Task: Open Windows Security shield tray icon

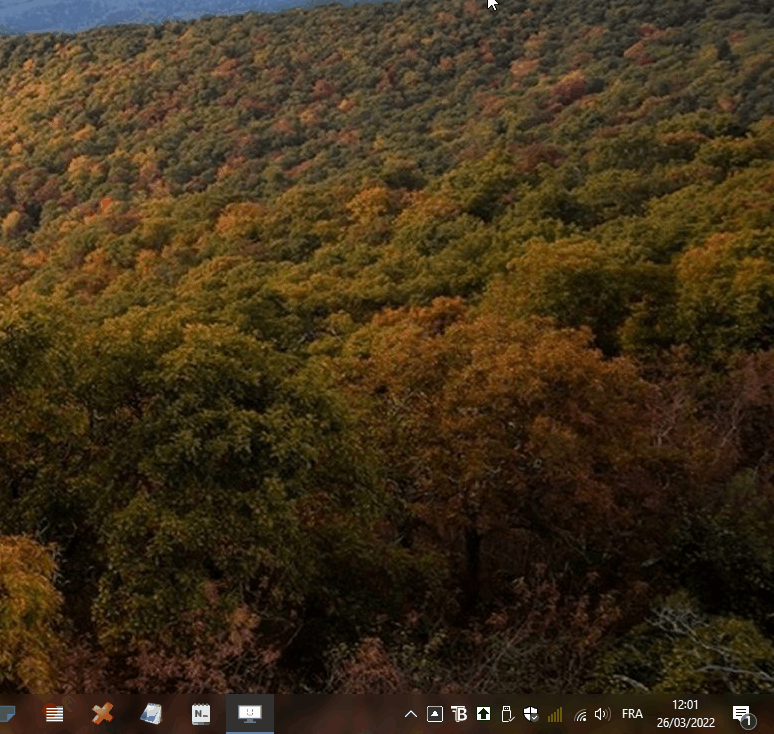Action: (x=531, y=714)
